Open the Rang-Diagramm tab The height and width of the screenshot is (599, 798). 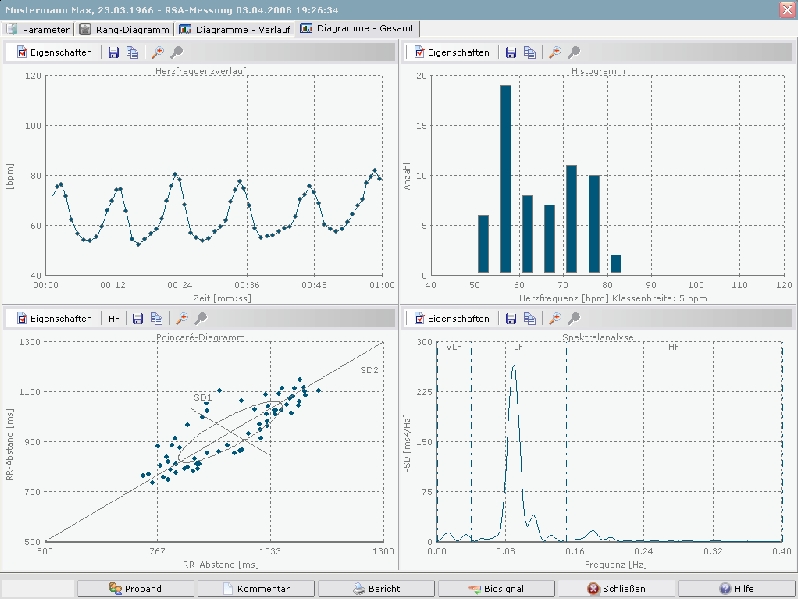124,29
